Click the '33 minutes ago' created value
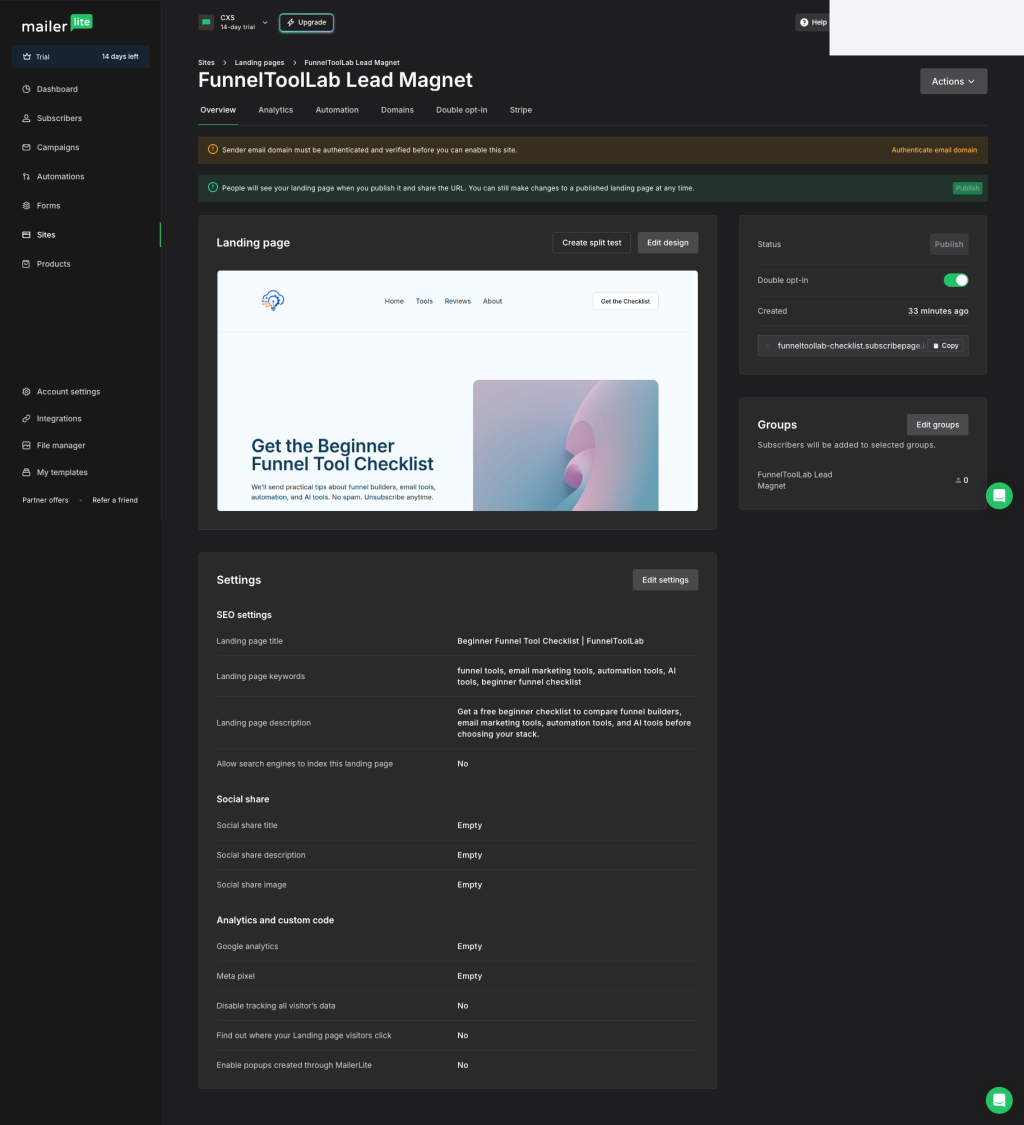This screenshot has height=1125, width=1024. (937, 311)
